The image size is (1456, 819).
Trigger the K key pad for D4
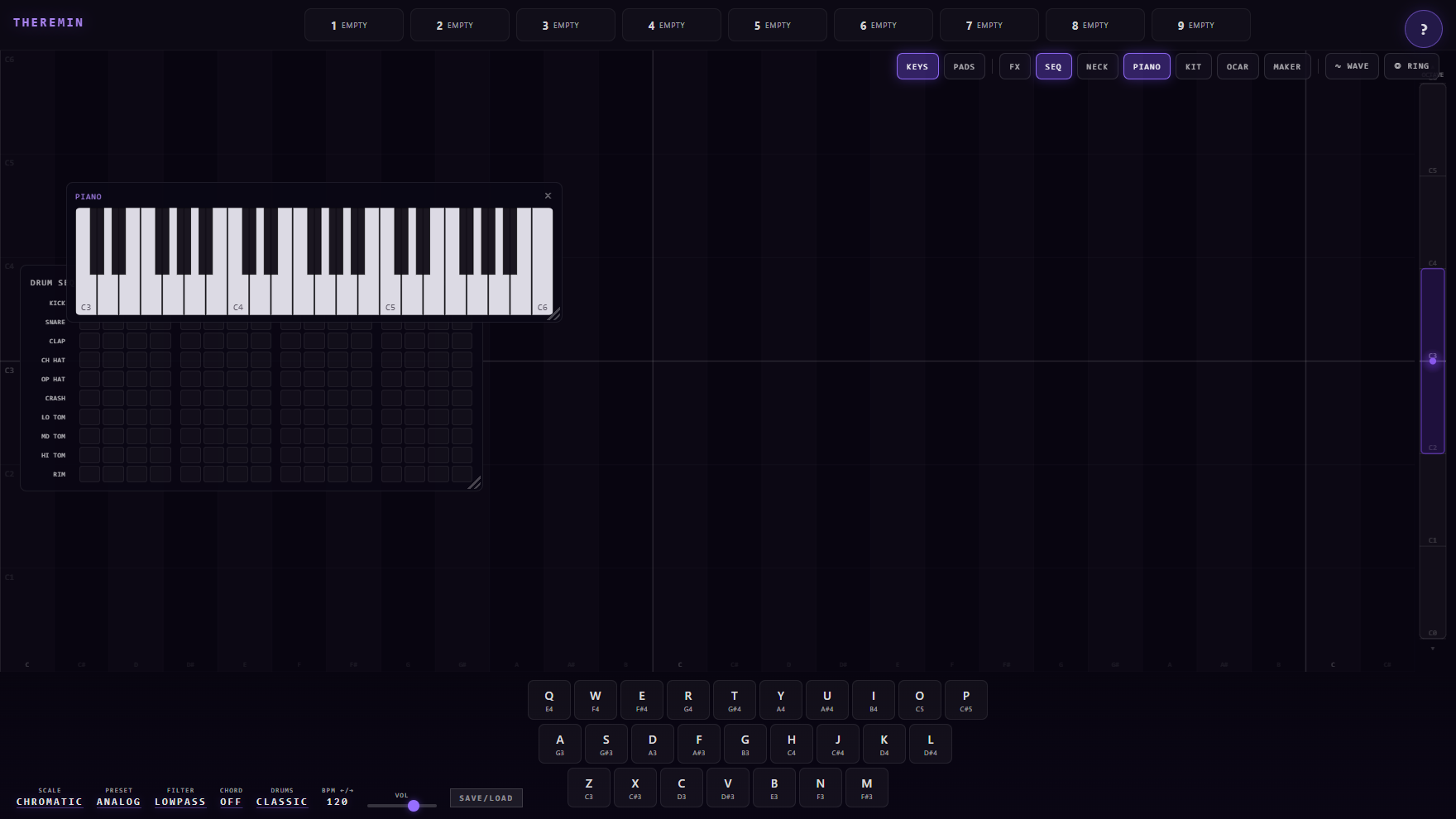(x=884, y=744)
